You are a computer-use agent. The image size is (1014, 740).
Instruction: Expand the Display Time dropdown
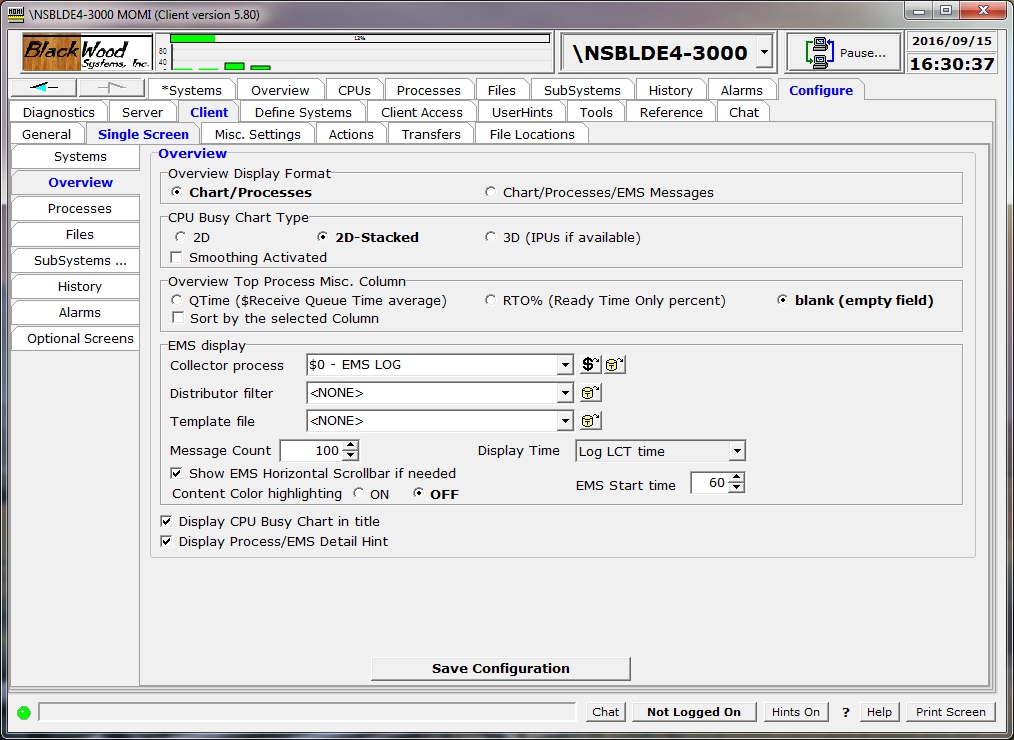[736, 451]
